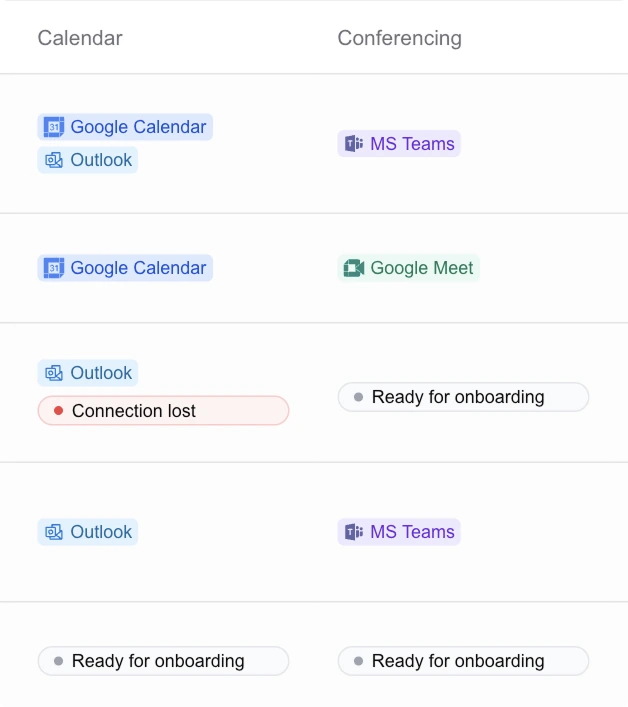
Task: Click the red dot in Connection lost
Action: coord(58,410)
